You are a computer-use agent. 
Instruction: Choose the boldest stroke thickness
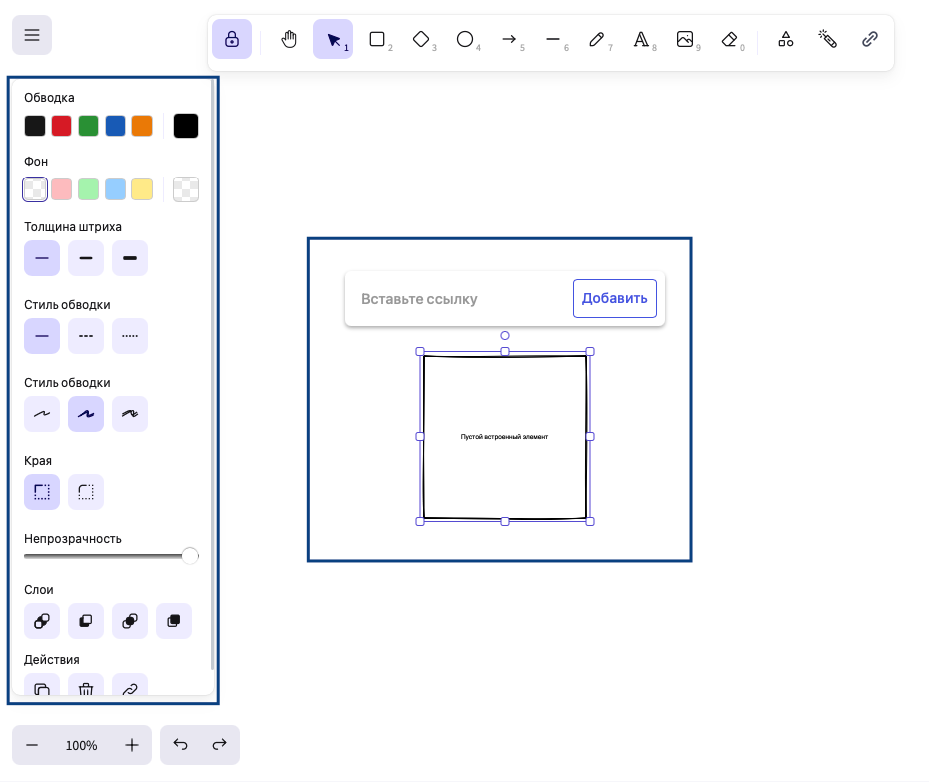[x=130, y=258]
